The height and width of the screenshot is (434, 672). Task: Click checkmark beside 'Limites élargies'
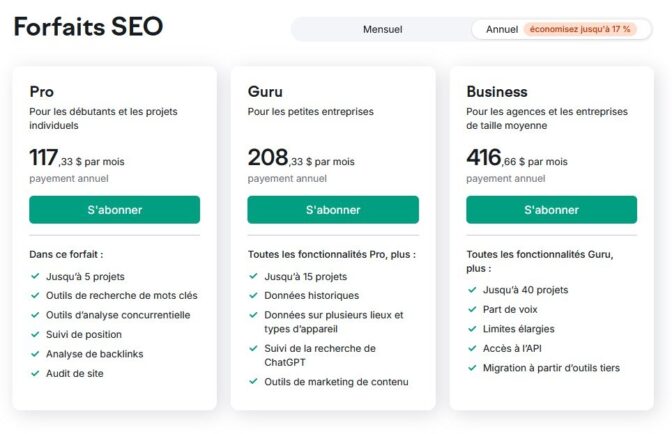[x=472, y=329]
